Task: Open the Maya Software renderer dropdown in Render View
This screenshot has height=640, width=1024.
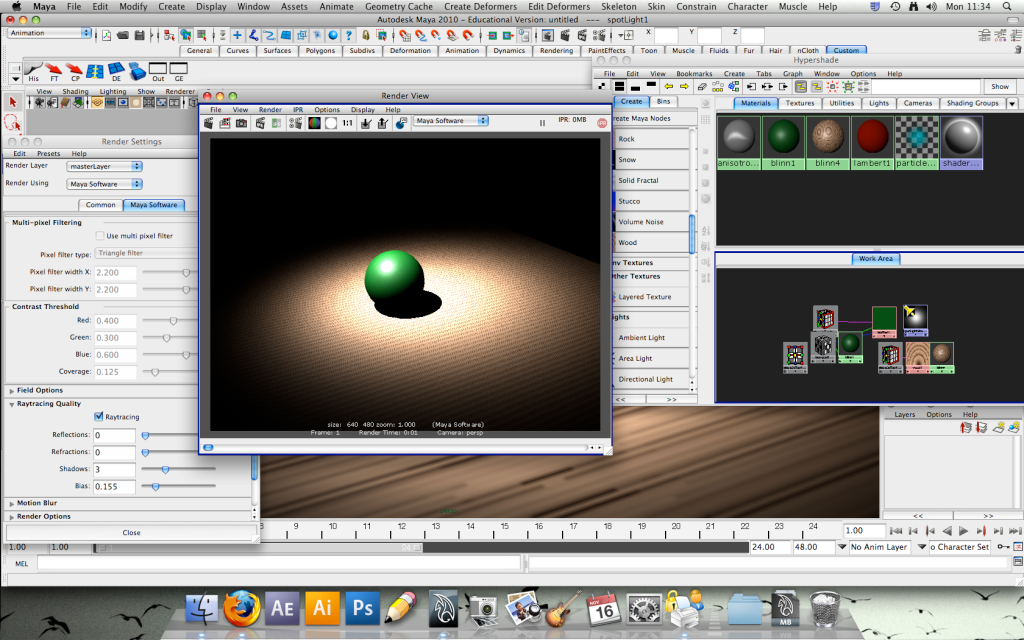Action: (x=451, y=121)
